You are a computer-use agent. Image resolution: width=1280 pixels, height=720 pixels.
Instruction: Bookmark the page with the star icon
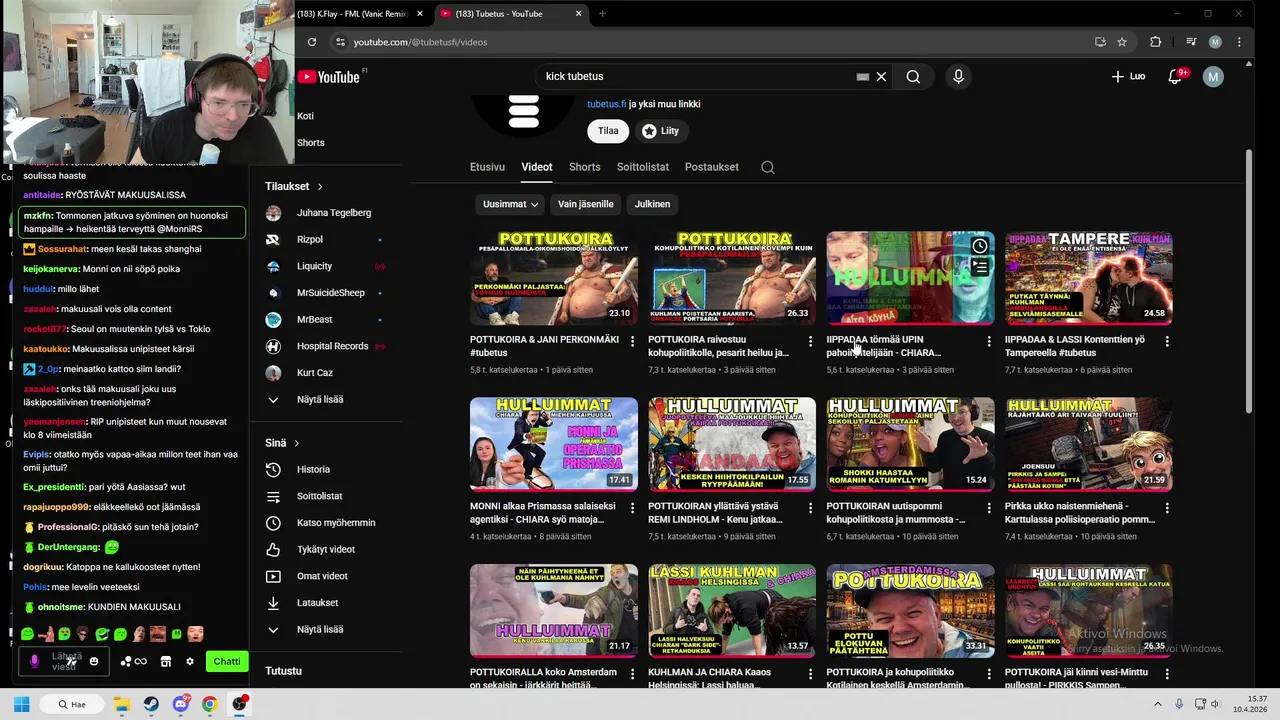pyautogui.click(x=1122, y=42)
